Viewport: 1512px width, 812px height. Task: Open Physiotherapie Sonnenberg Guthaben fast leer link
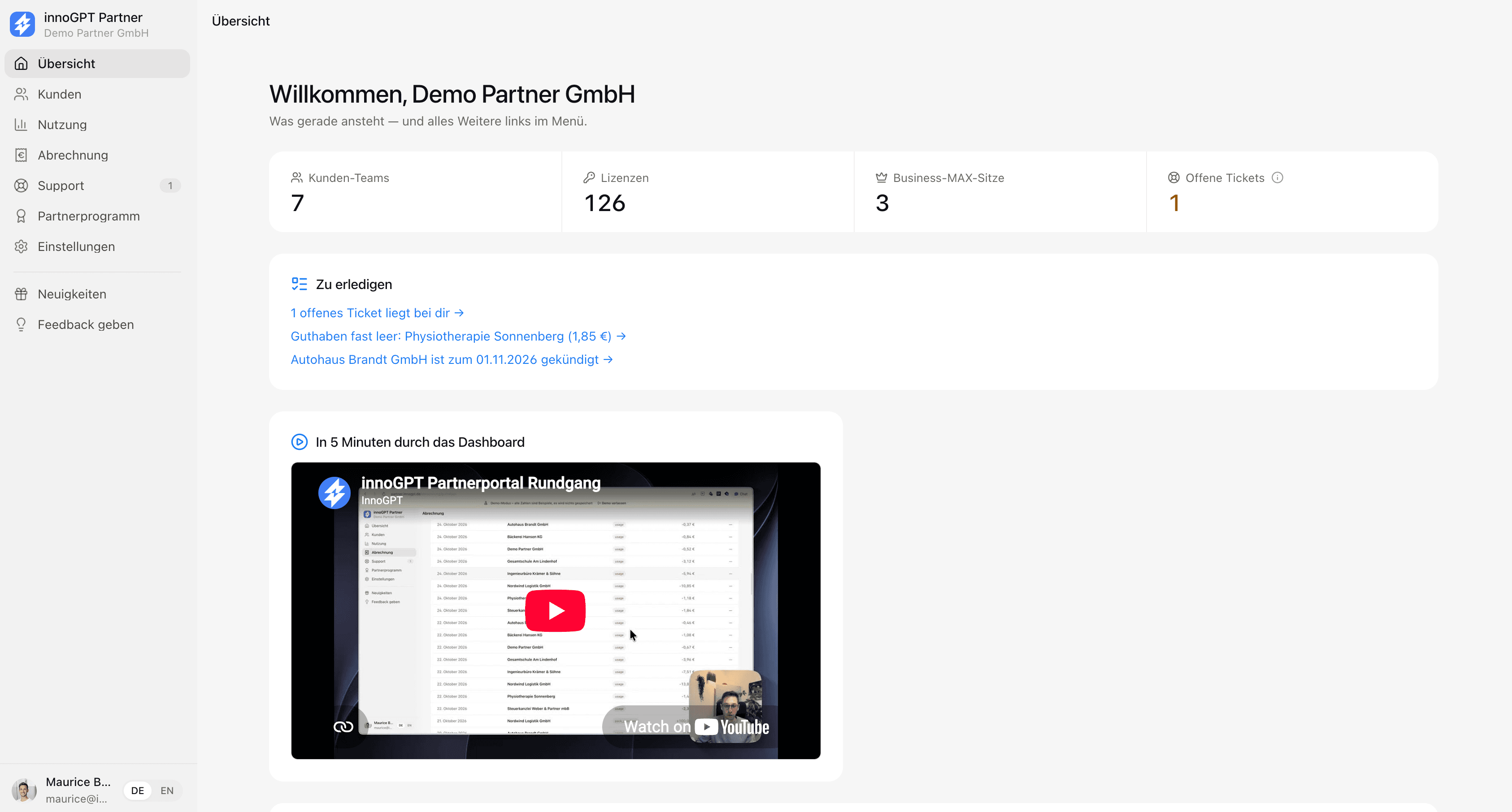coord(458,336)
